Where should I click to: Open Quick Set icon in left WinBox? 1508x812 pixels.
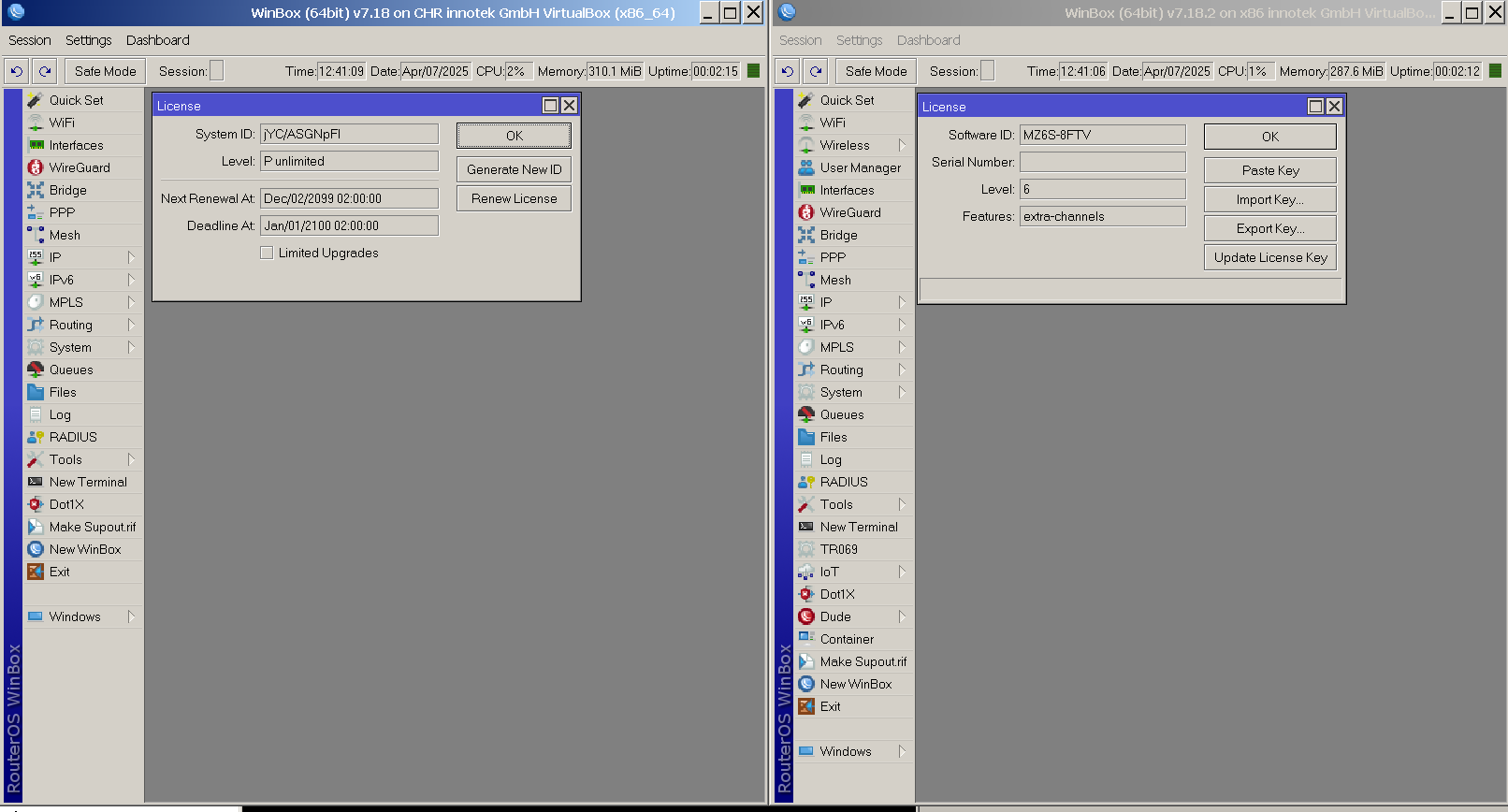coord(36,100)
